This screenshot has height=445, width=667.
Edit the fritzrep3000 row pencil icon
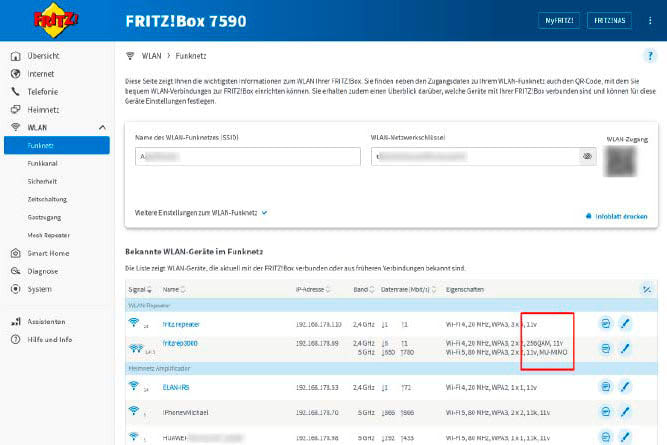pyautogui.click(x=625, y=349)
